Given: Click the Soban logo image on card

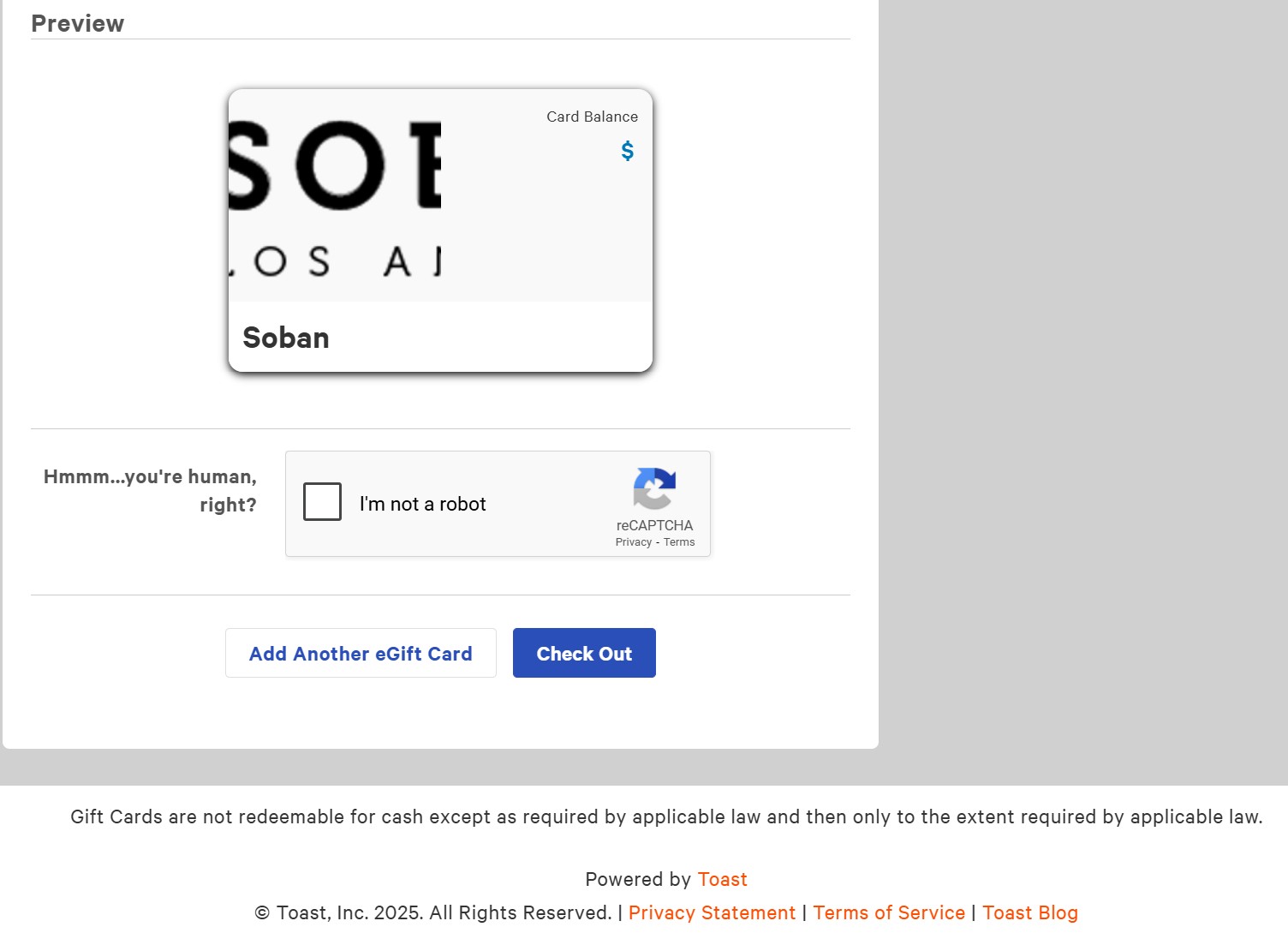Looking at the screenshot, I should pyautogui.click(x=335, y=196).
